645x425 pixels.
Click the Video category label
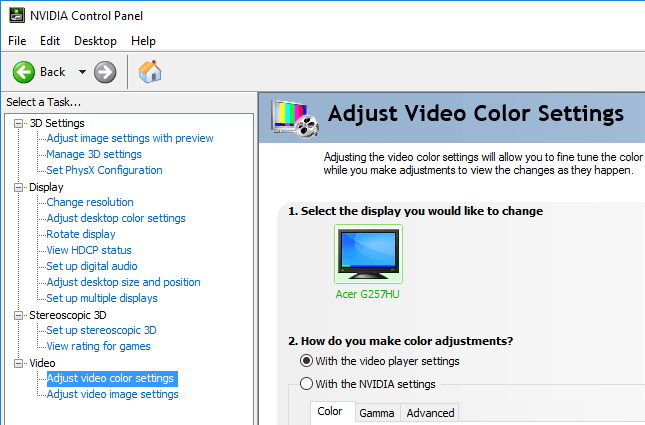pos(42,363)
